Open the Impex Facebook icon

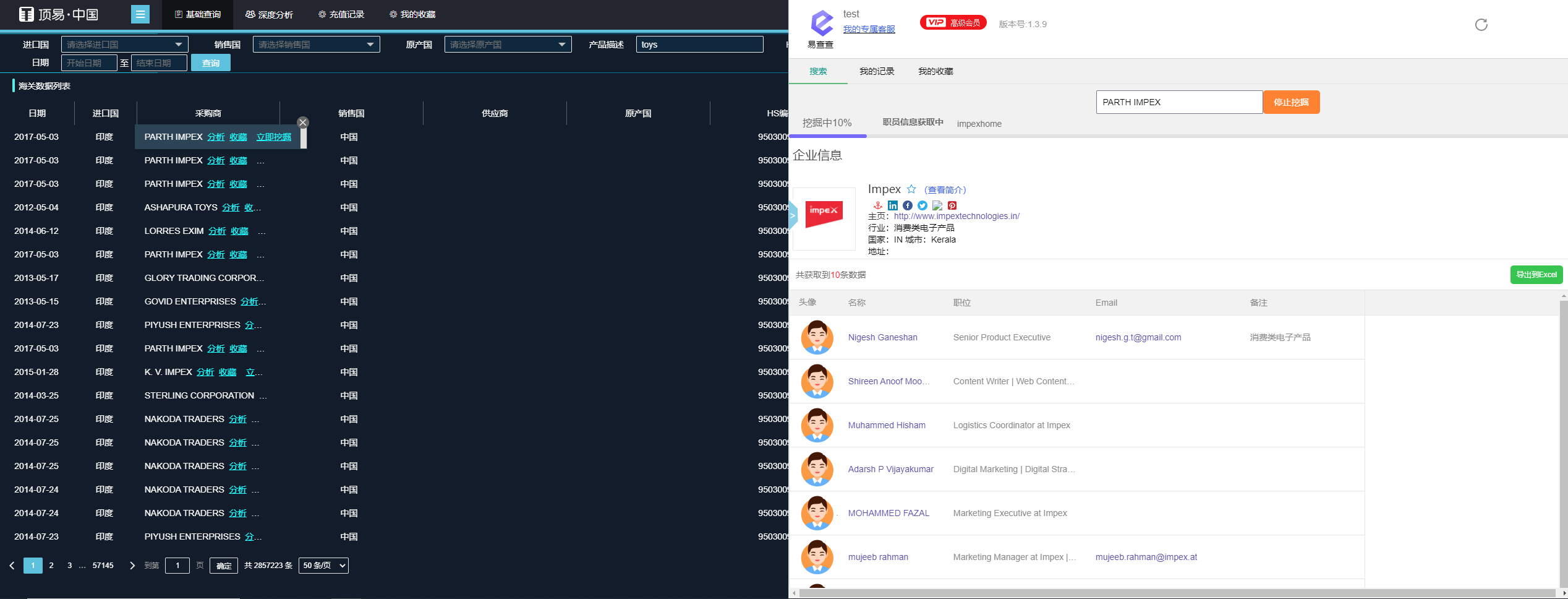click(908, 205)
